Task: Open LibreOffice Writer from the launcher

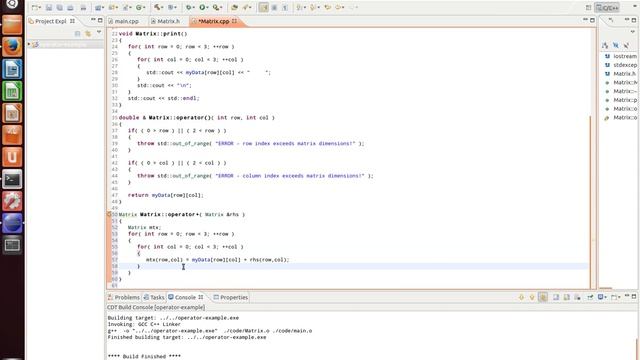Action: (12, 69)
